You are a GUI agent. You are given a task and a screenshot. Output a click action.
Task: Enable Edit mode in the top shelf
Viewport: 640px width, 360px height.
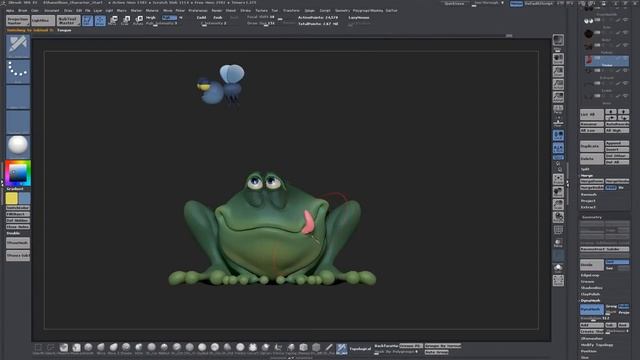88,20
